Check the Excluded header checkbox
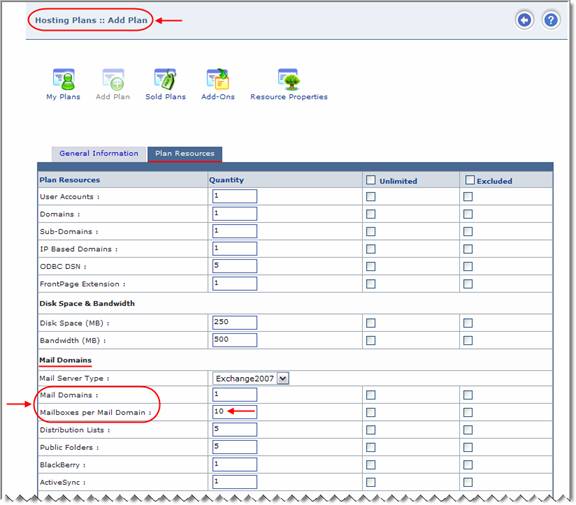 pyautogui.click(x=469, y=180)
